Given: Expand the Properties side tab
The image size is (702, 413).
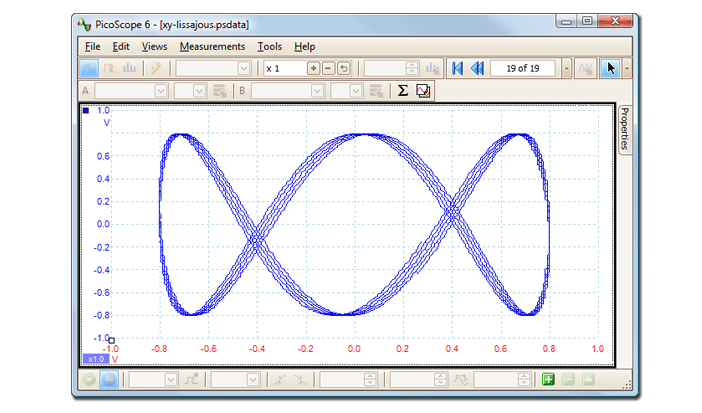Looking at the screenshot, I should (x=625, y=129).
